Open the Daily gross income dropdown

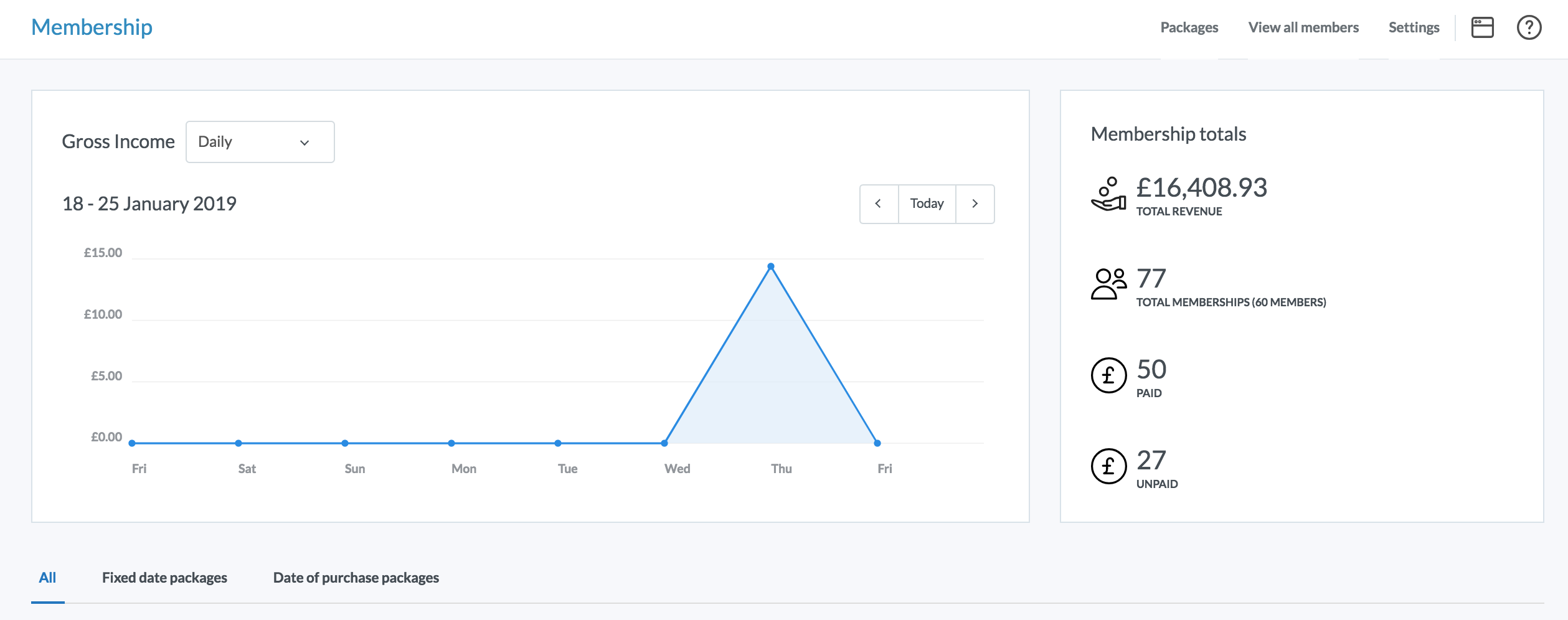pyautogui.click(x=260, y=142)
